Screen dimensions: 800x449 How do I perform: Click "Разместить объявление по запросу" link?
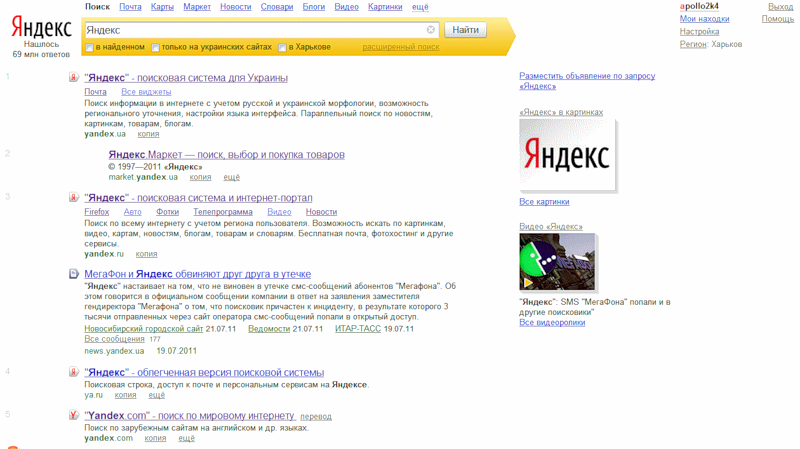coord(587,81)
